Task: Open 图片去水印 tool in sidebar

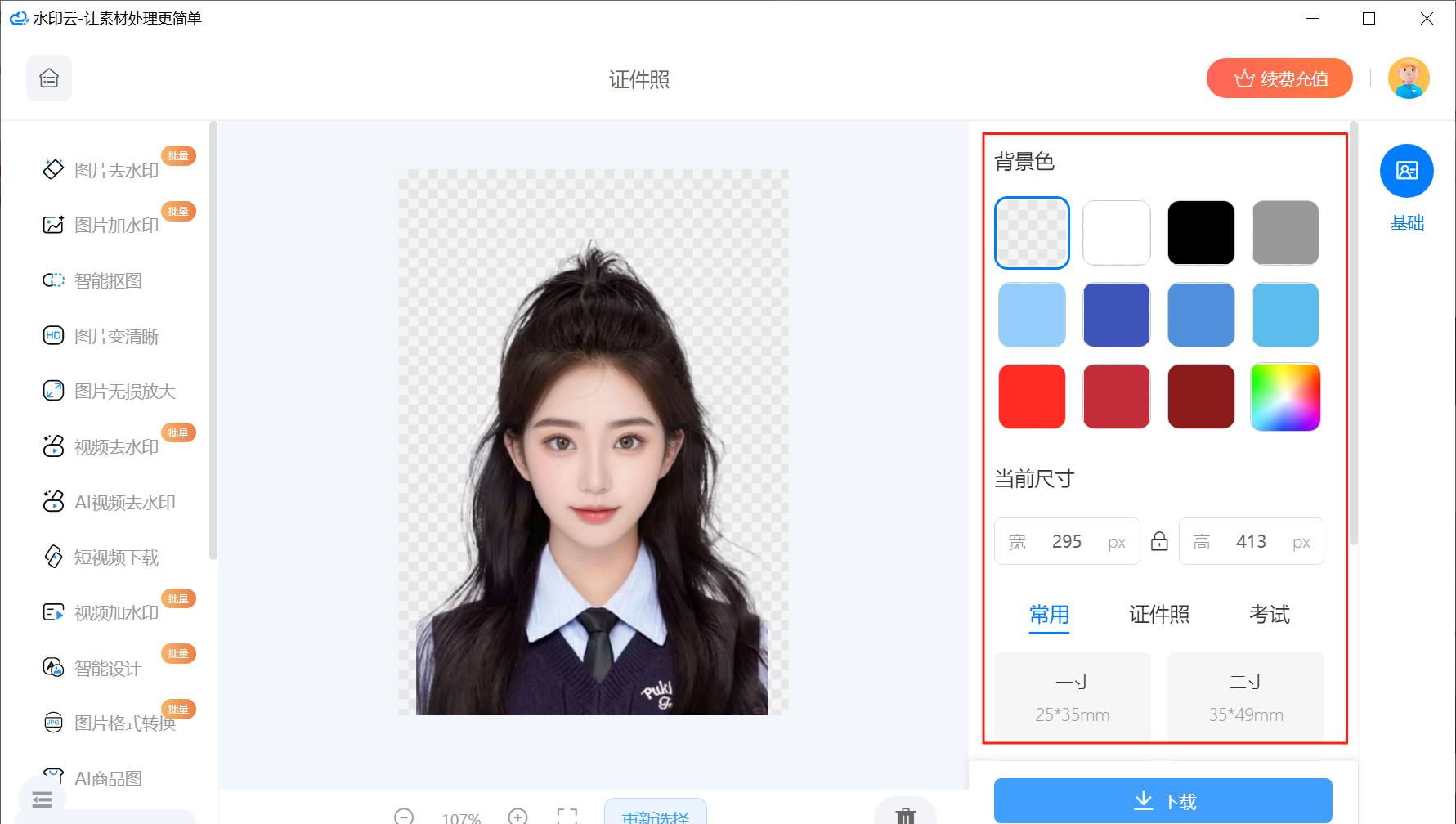Action: pyautogui.click(x=101, y=170)
